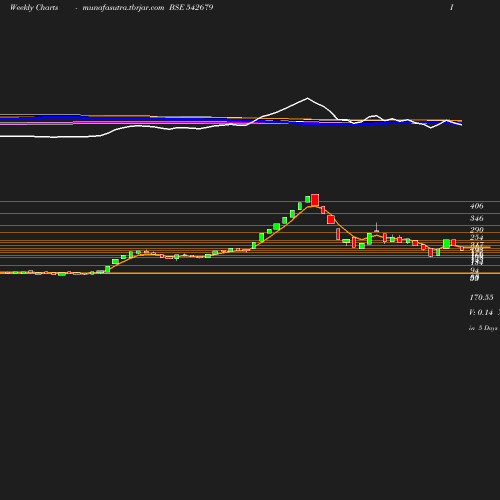The image size is (500, 500).
Task: Click the "BSE 542679" stock code
Action: pos(191,7)
